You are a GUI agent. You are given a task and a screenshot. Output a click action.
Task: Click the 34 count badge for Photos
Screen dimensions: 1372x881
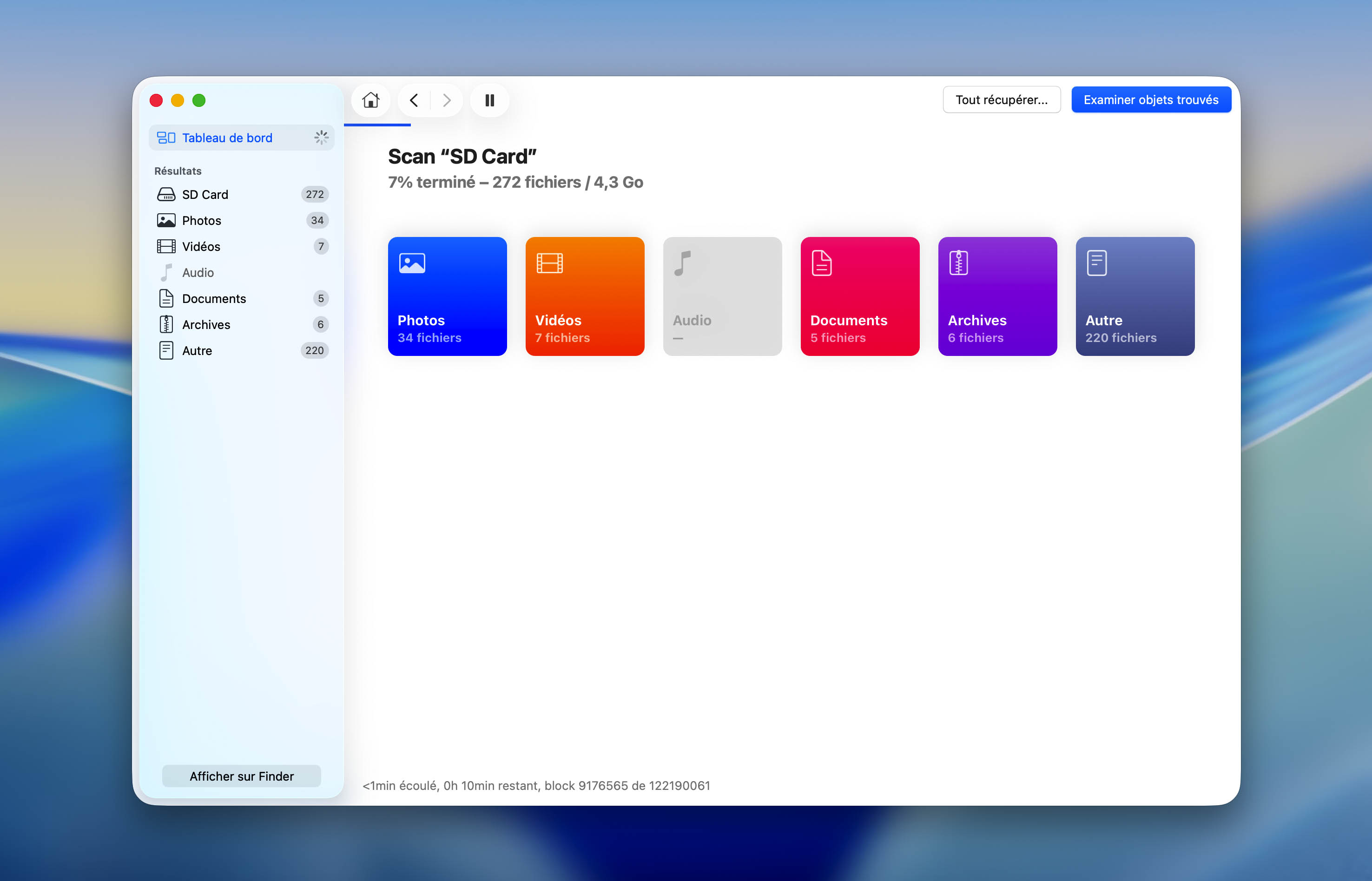[317, 220]
